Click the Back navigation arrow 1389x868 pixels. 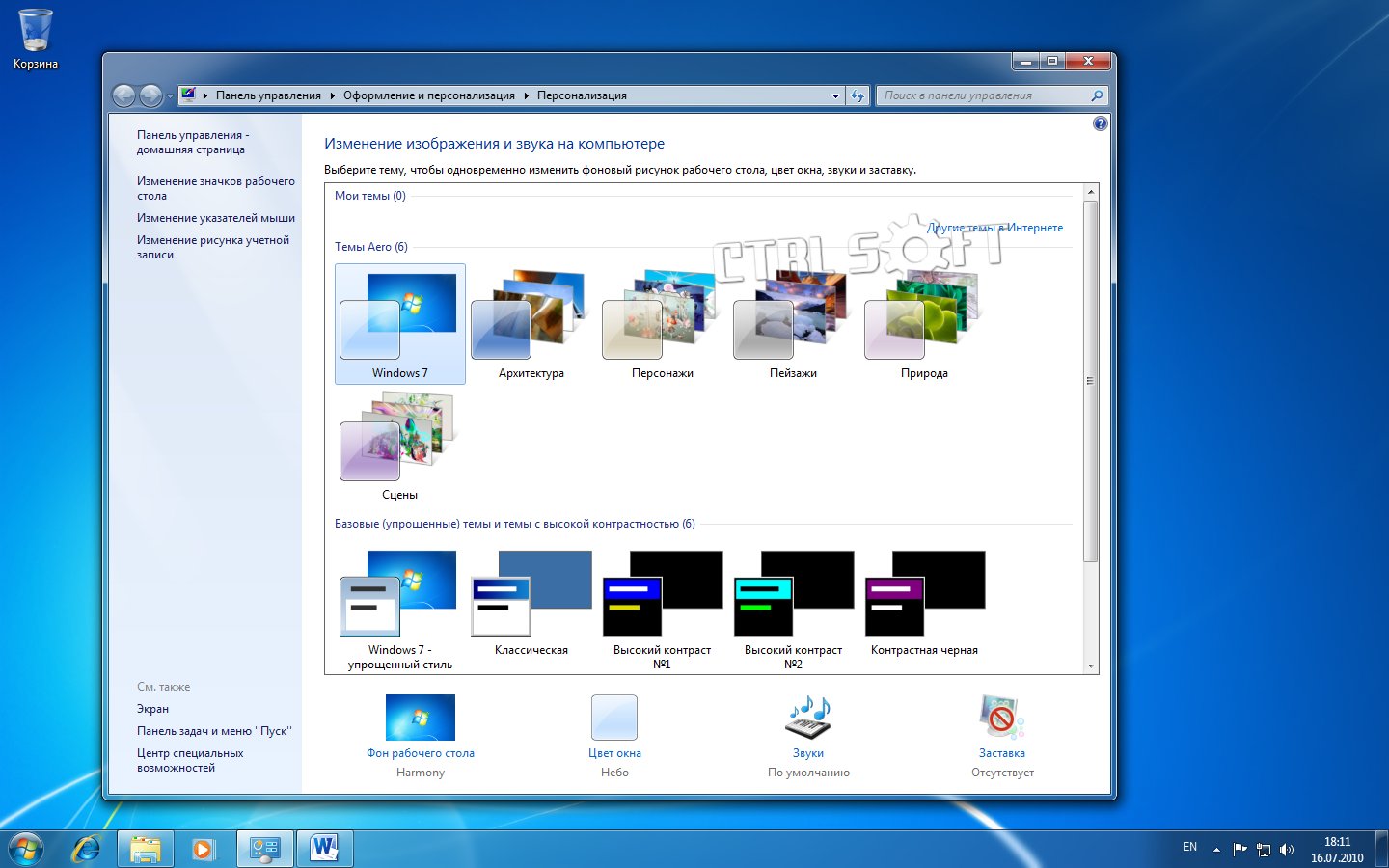(124, 95)
